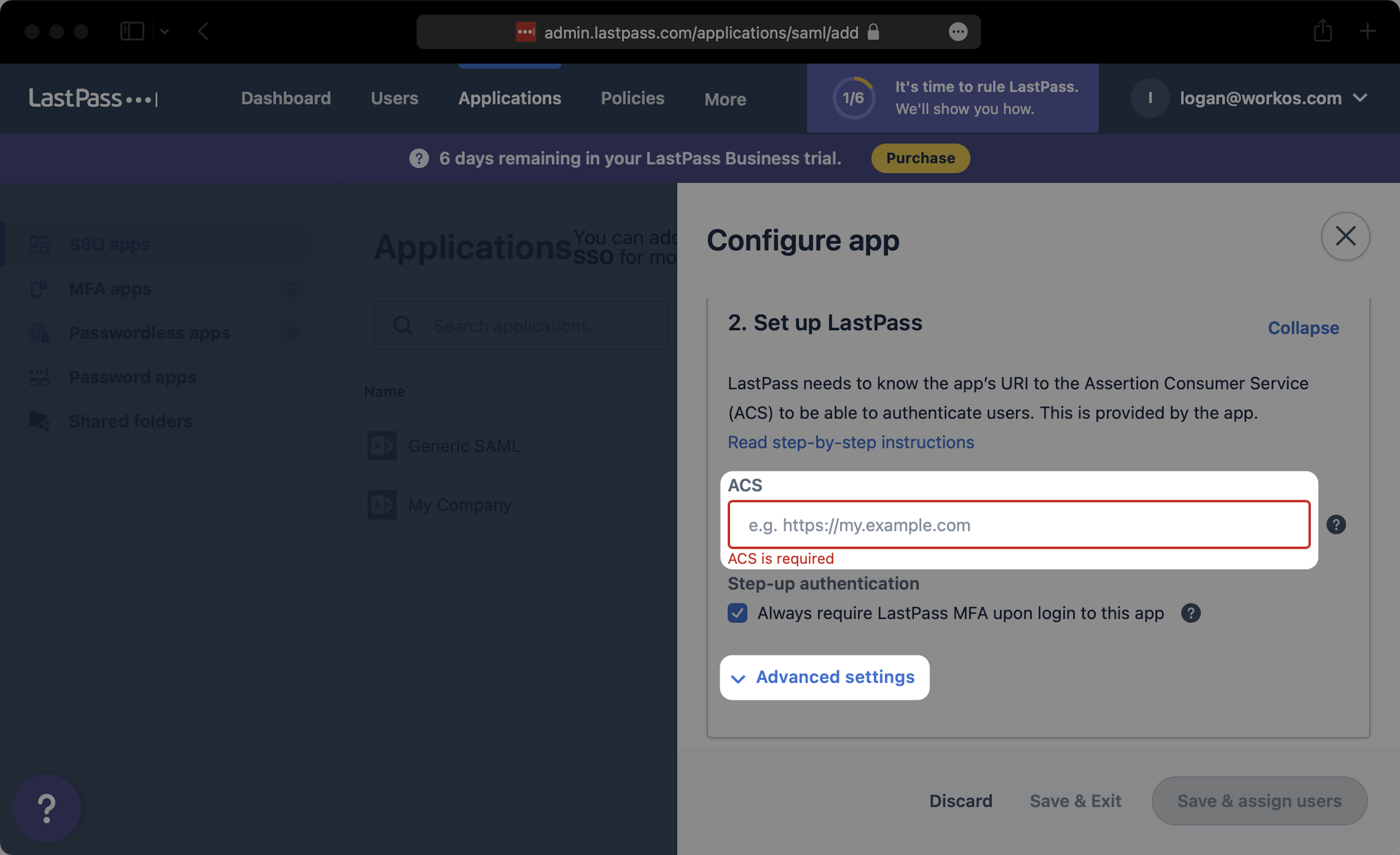
Task: Click Read step-by-step instructions link
Action: [x=851, y=442]
